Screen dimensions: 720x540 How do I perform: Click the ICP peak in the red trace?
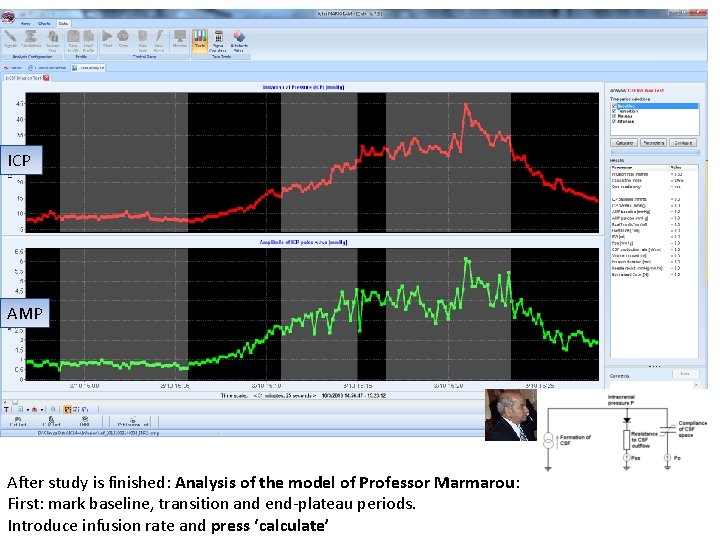(x=466, y=106)
